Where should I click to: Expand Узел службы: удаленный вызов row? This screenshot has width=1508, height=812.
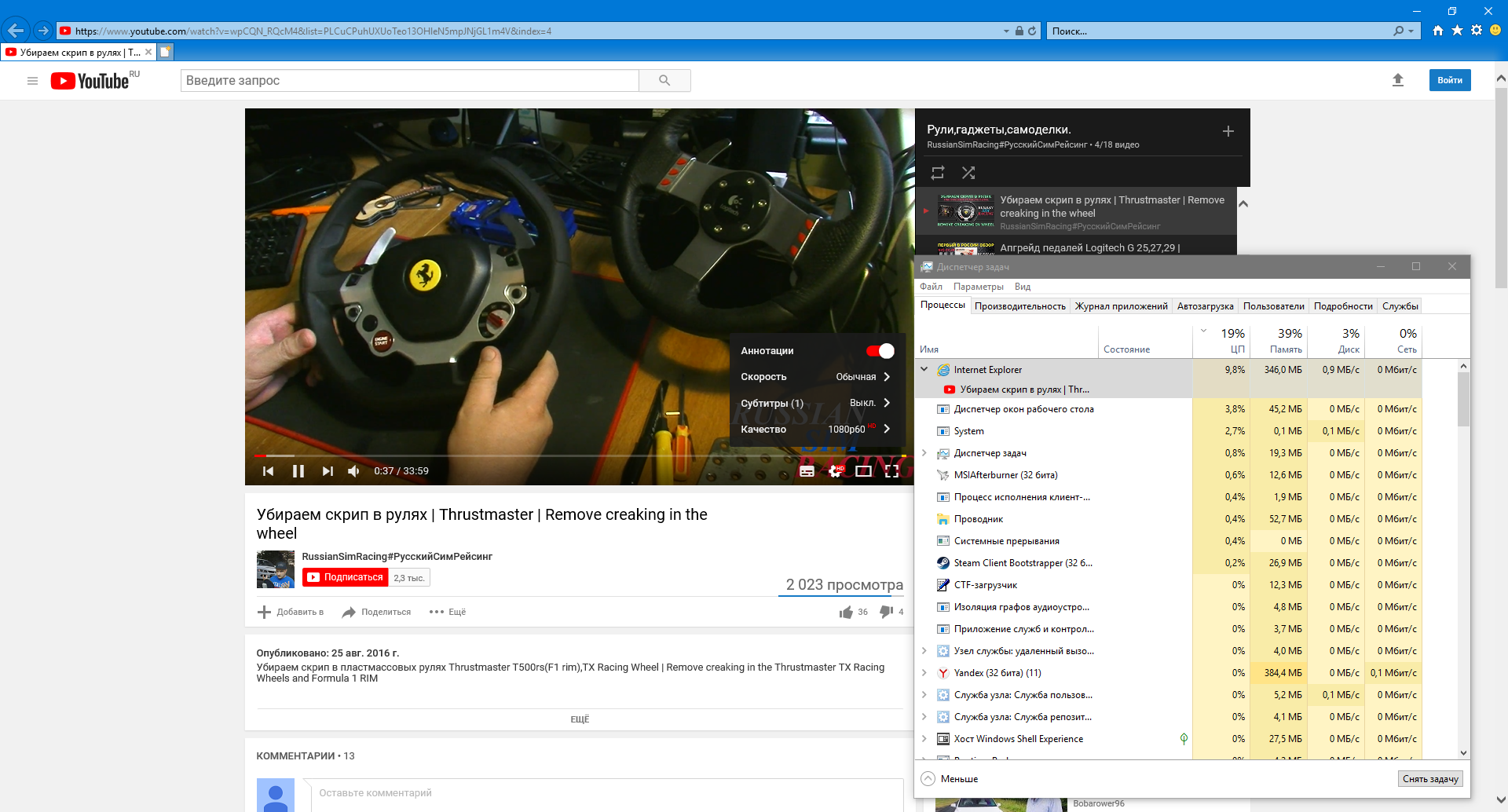924,651
